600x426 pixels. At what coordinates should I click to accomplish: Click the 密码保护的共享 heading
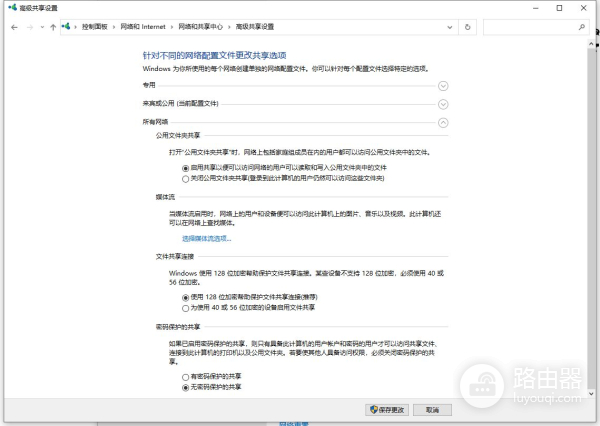(x=178, y=327)
